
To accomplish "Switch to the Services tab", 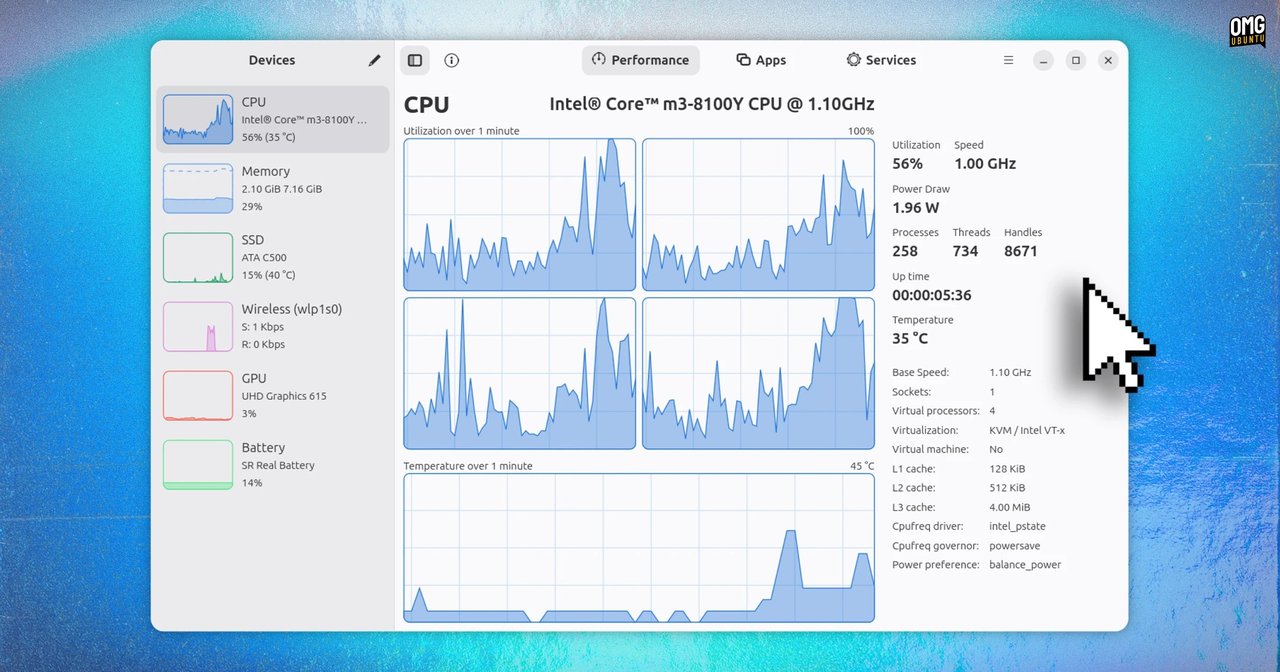I will pyautogui.click(x=881, y=60).
